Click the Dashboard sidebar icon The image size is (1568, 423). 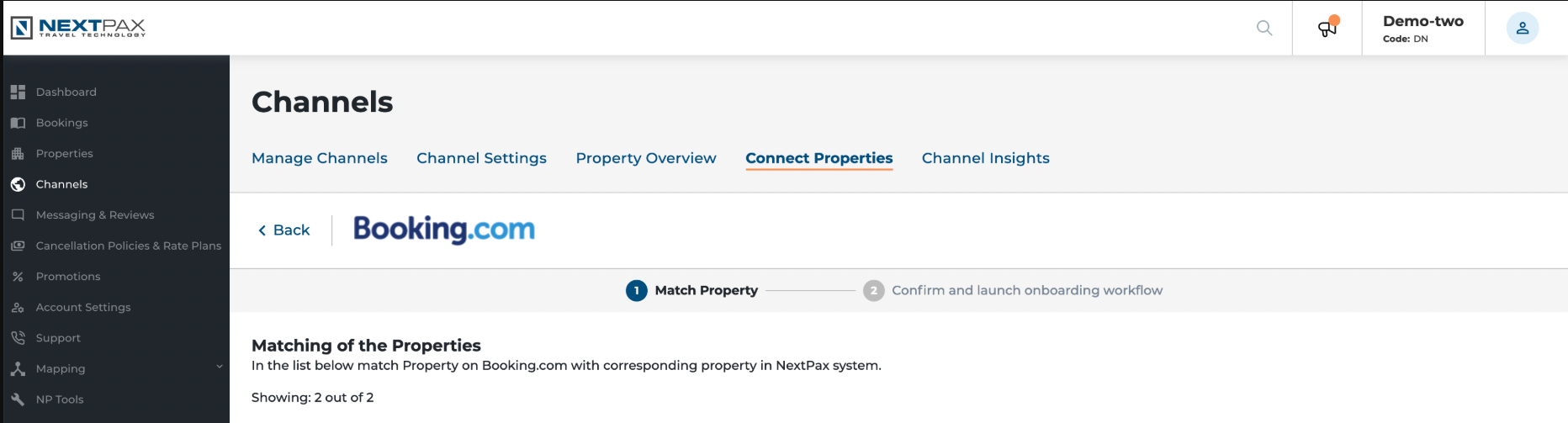(x=18, y=92)
